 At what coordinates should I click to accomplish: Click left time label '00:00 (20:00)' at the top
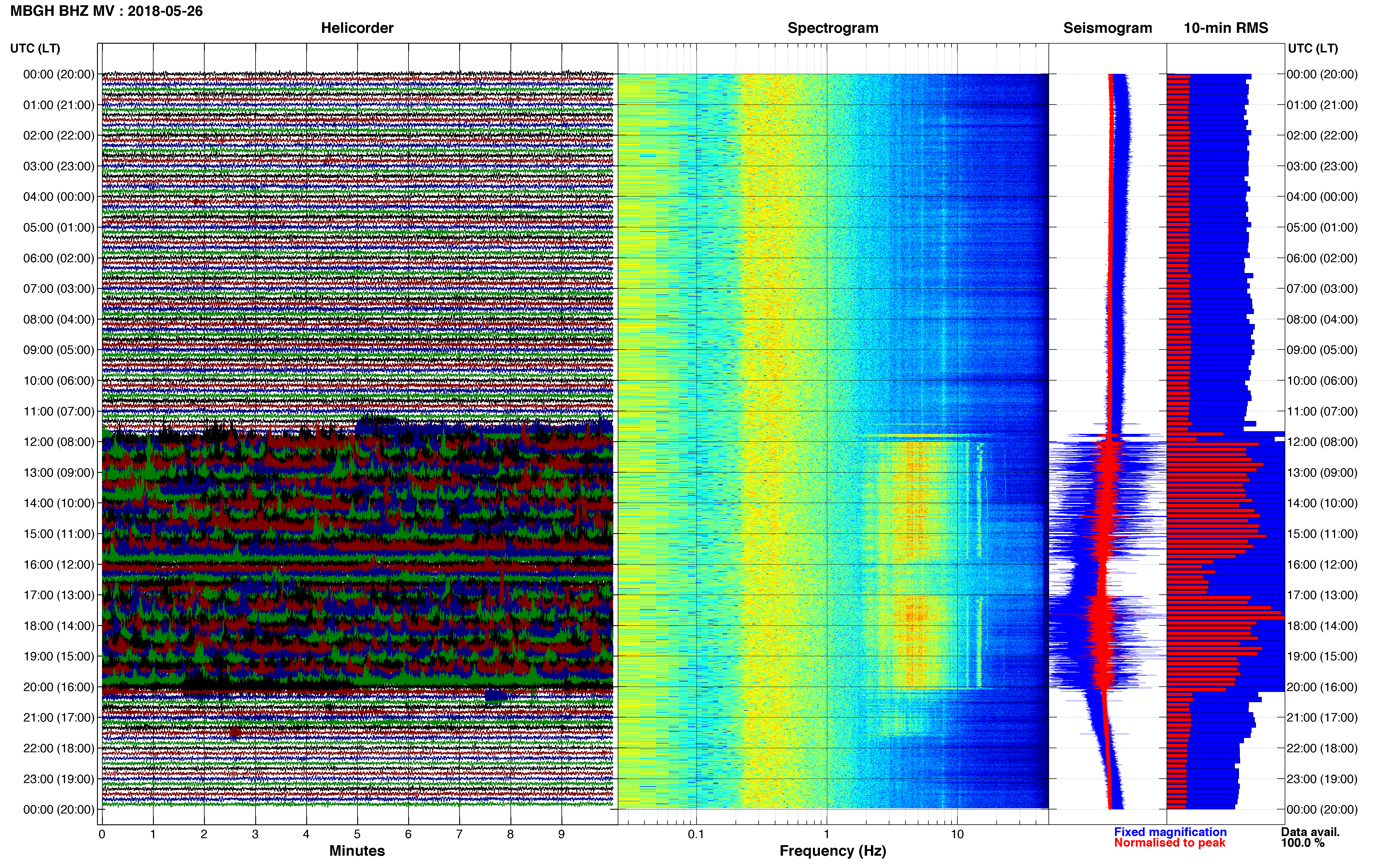pos(59,74)
